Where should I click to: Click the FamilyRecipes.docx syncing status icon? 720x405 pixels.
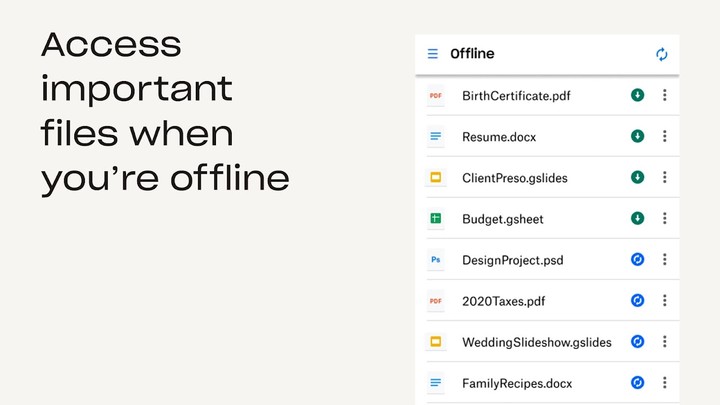(x=637, y=382)
